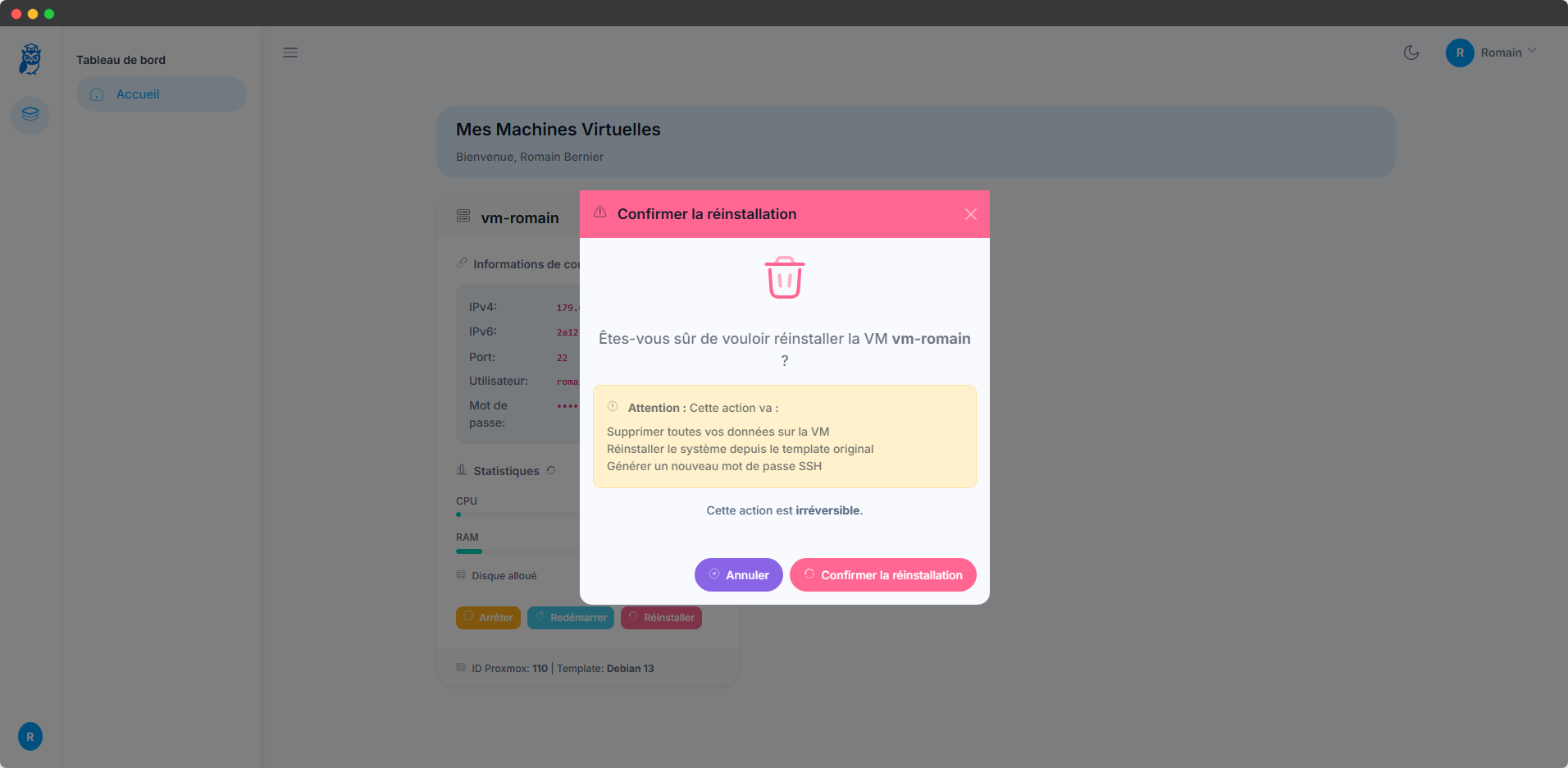
Task: Select Accueil in the sidebar navigation
Action: click(x=137, y=94)
